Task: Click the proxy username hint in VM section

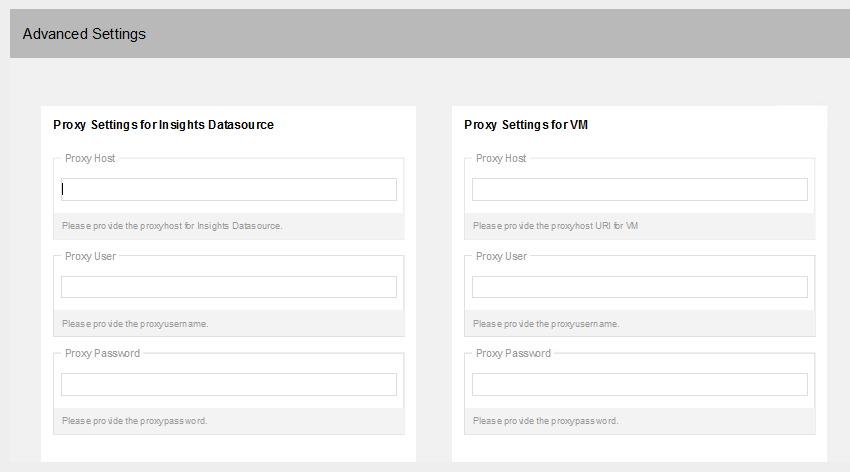Action: click(545, 324)
